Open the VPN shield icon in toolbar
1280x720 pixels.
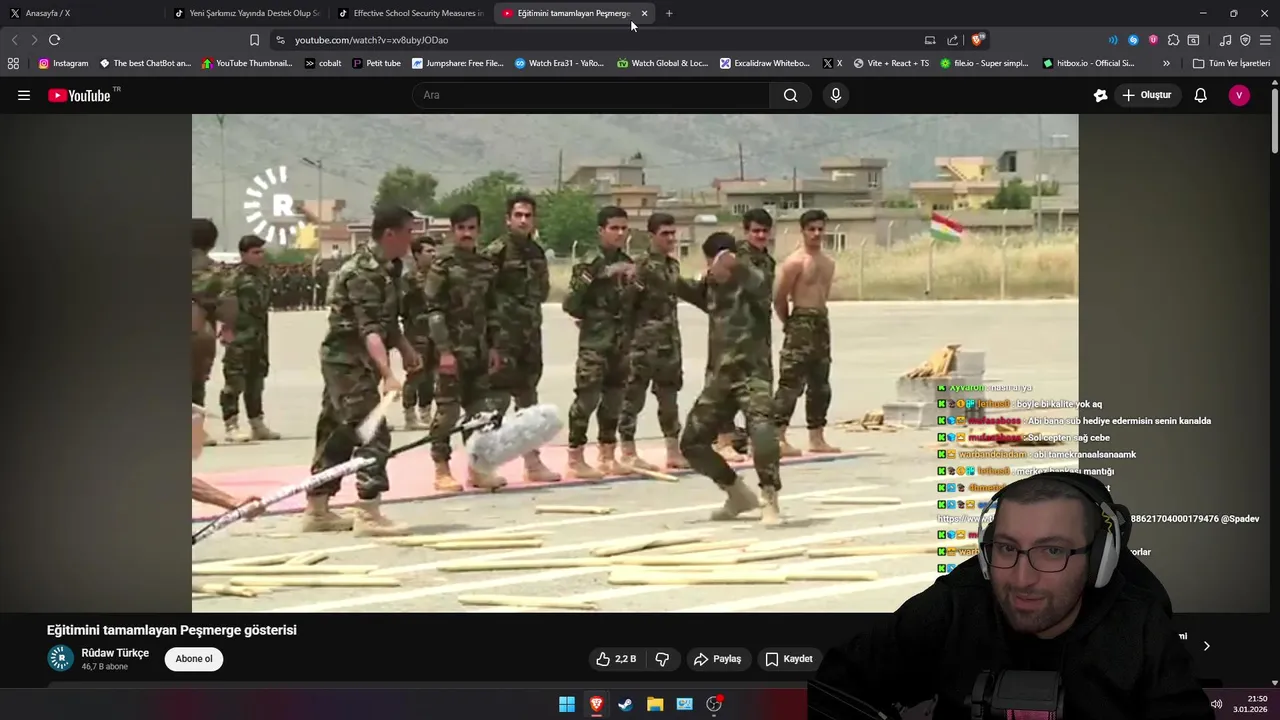click(1245, 40)
